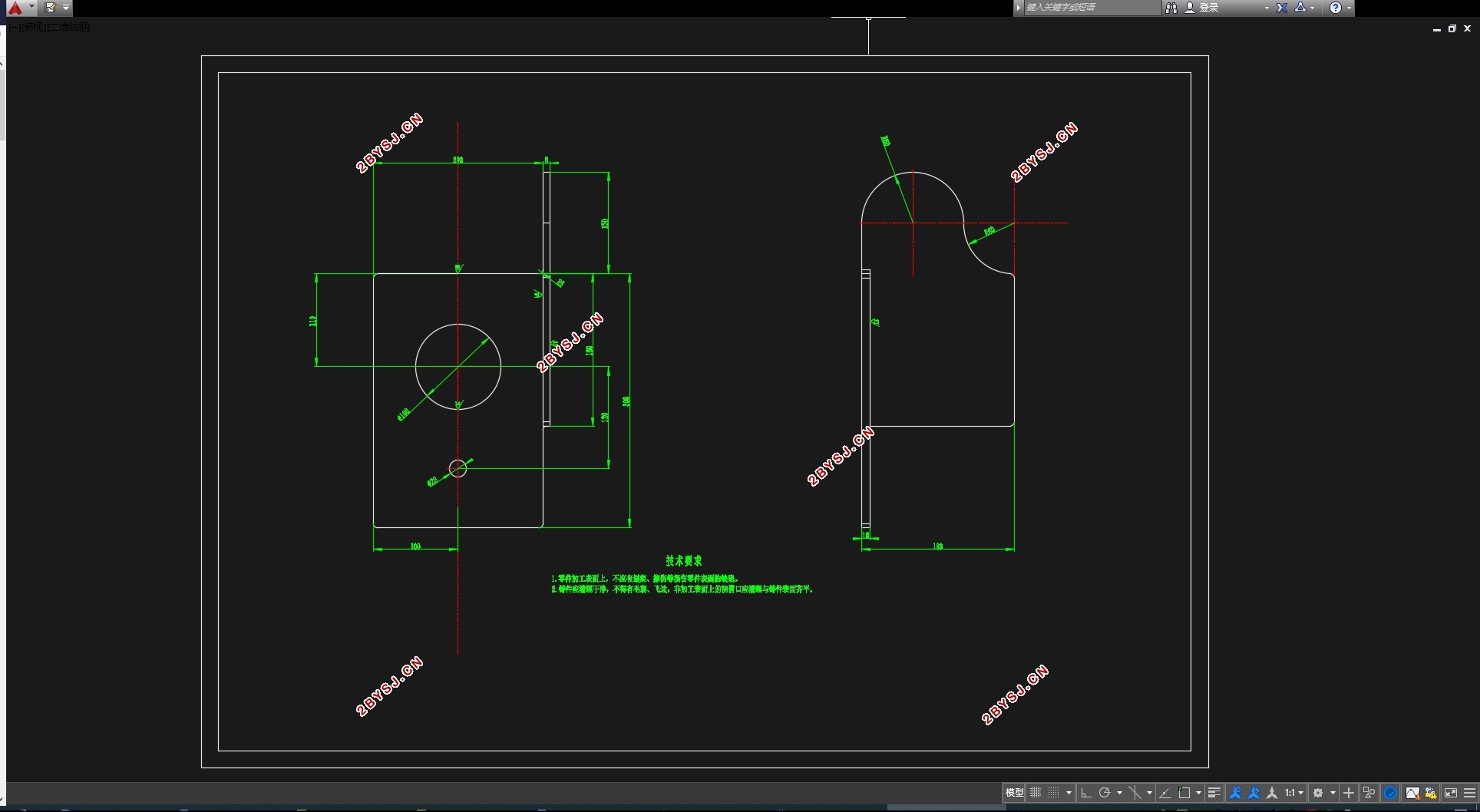Toggle polar tracking icon
This screenshot has width=1480, height=812.
(1105, 793)
